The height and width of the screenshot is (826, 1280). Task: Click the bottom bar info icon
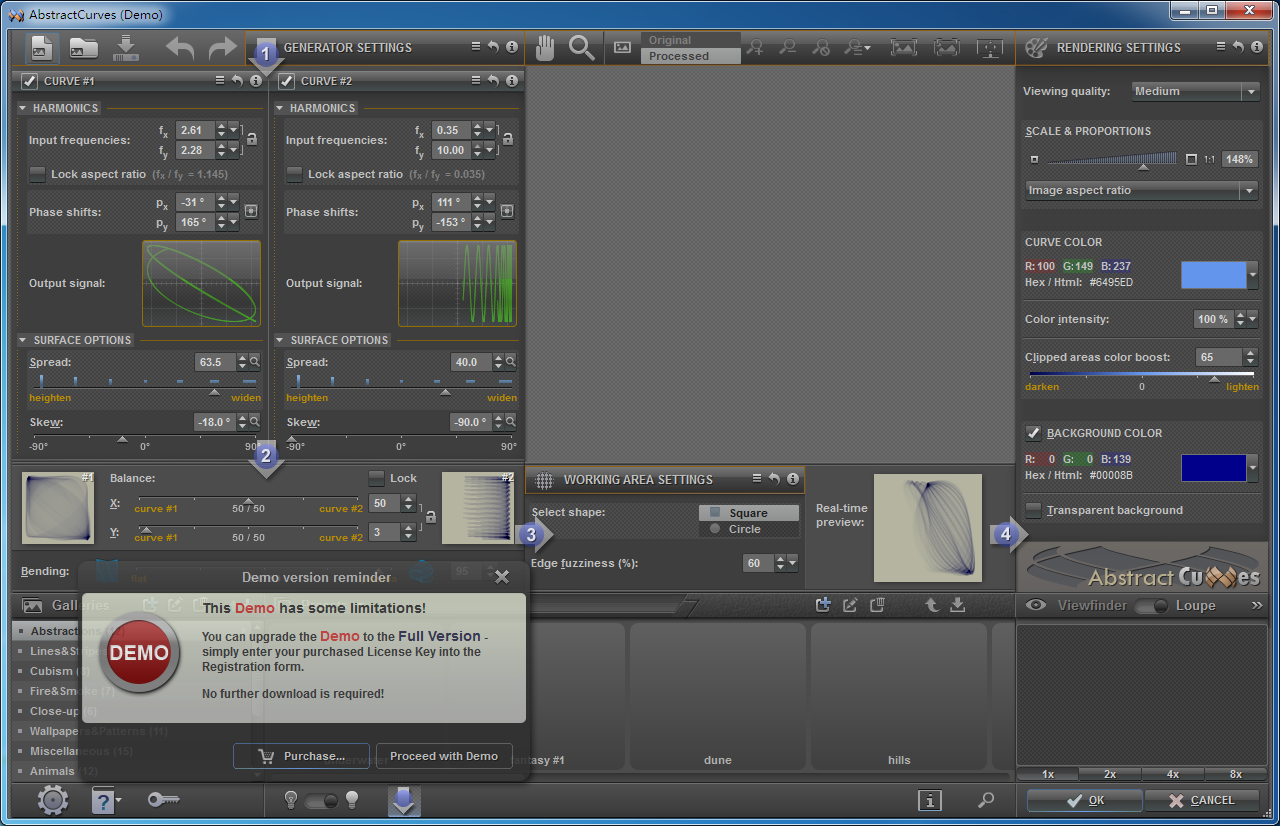[930, 800]
